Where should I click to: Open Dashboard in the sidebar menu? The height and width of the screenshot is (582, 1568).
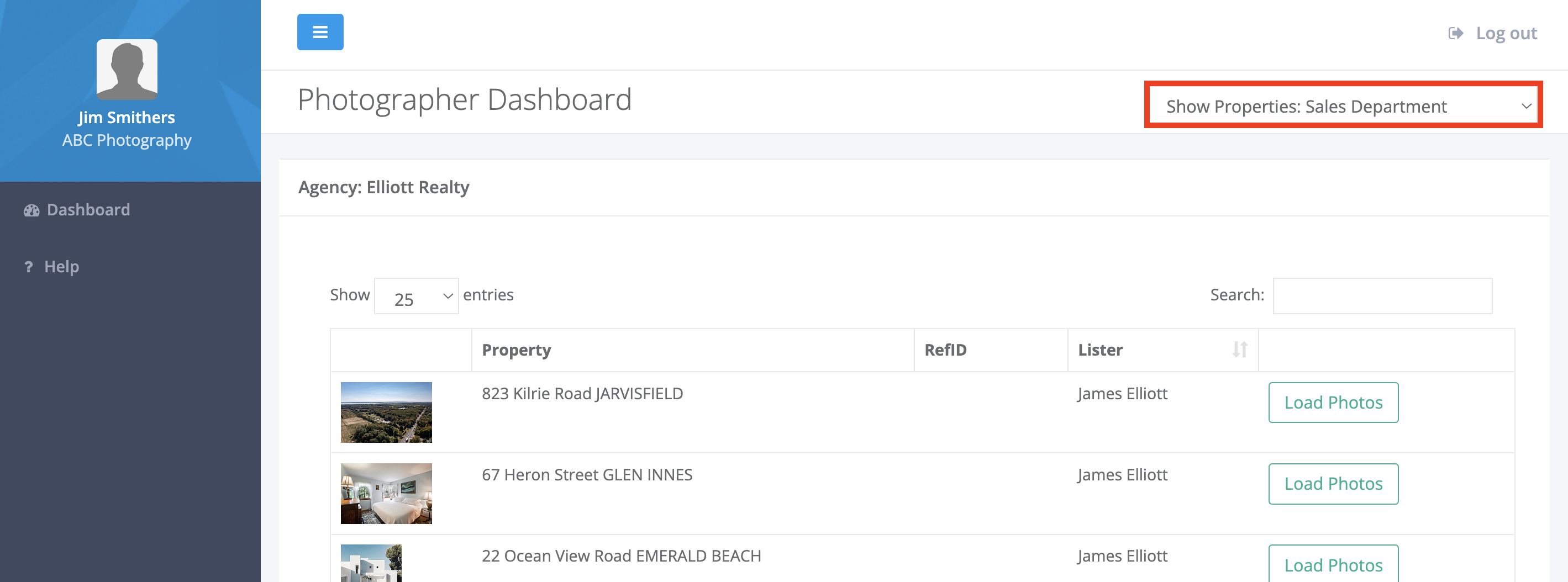[88, 210]
